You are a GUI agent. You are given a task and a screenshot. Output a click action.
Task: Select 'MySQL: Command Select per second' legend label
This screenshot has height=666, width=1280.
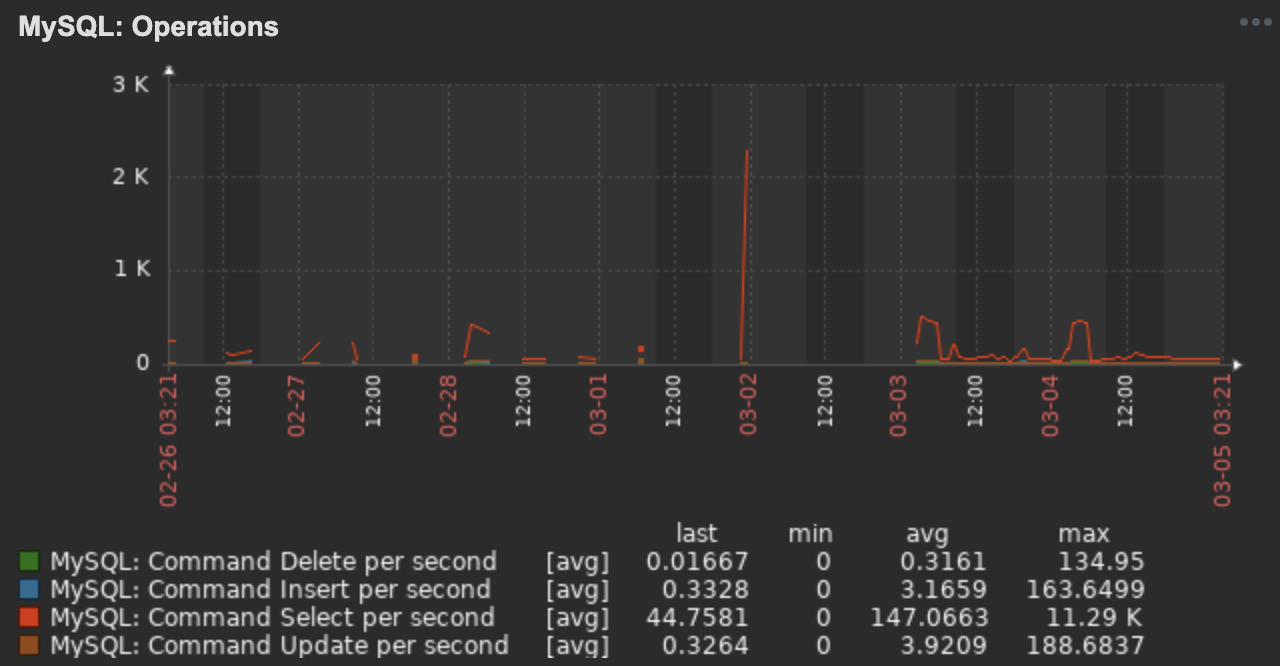coord(272,618)
